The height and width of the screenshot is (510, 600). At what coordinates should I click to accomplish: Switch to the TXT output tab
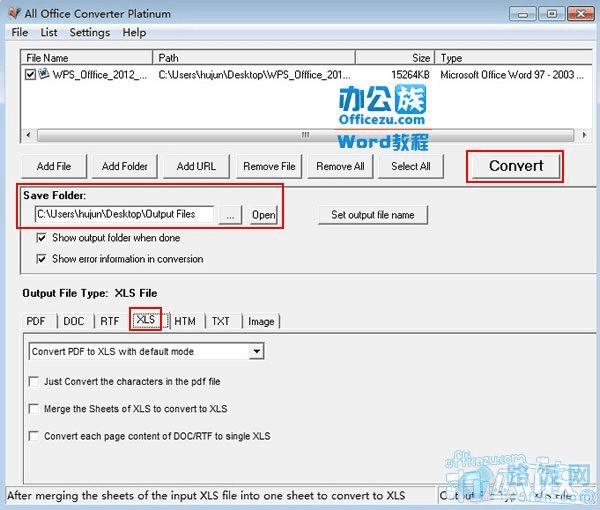tap(221, 321)
